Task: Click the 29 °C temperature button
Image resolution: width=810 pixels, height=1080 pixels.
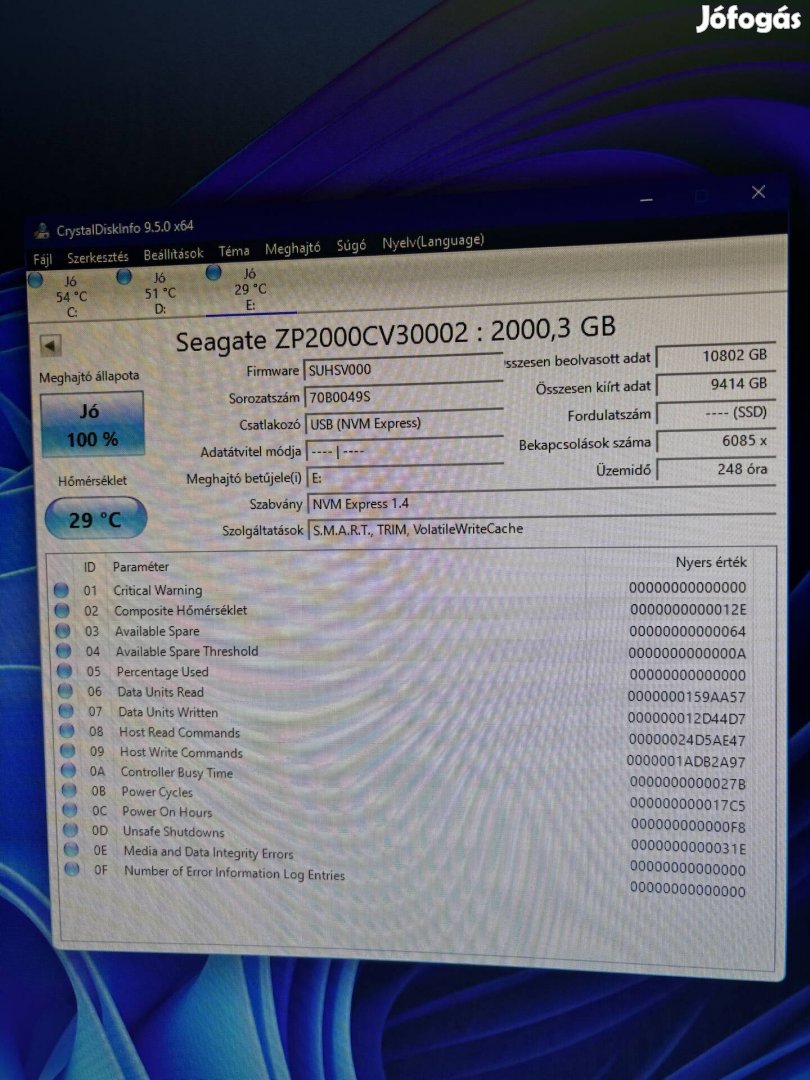Action: [96, 519]
